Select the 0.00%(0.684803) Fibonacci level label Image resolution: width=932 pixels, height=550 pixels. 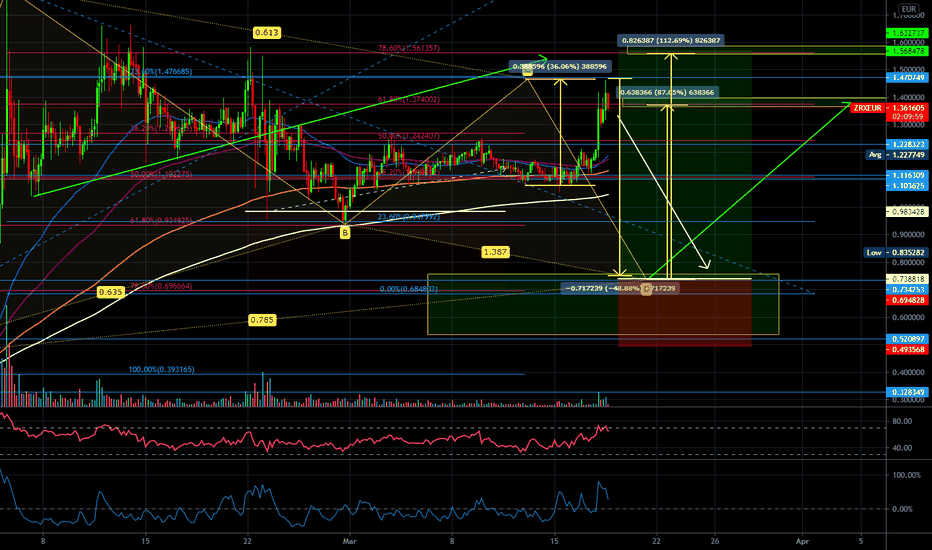pyautogui.click(x=409, y=290)
